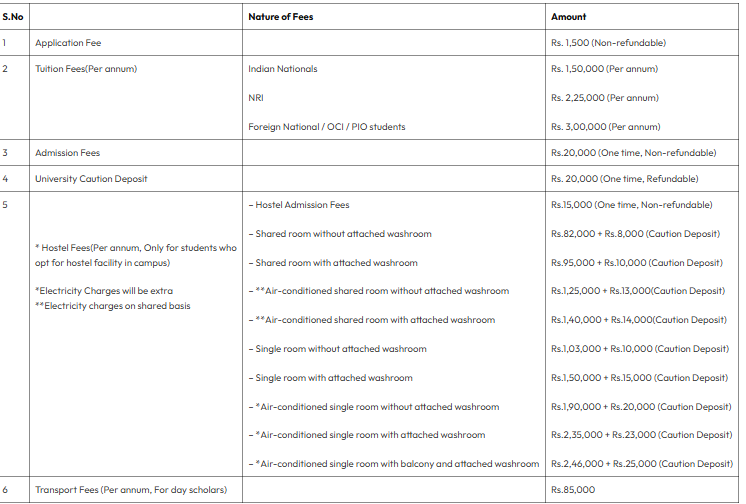Select 'Hostel Admission Fees' entry
746x504 pixels.
click(x=302, y=205)
